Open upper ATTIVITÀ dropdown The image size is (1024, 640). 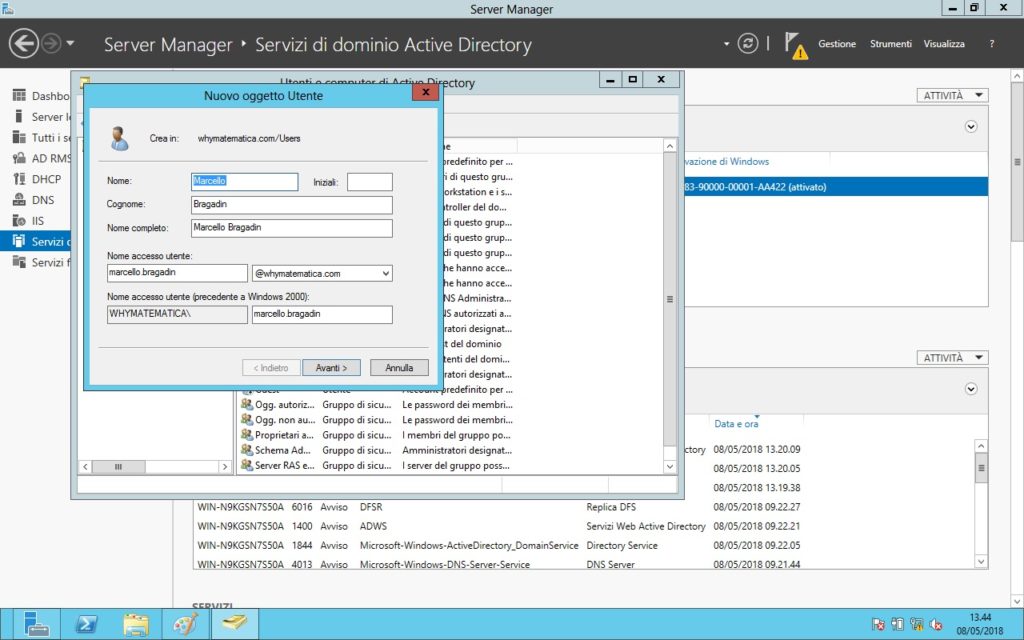click(952, 95)
